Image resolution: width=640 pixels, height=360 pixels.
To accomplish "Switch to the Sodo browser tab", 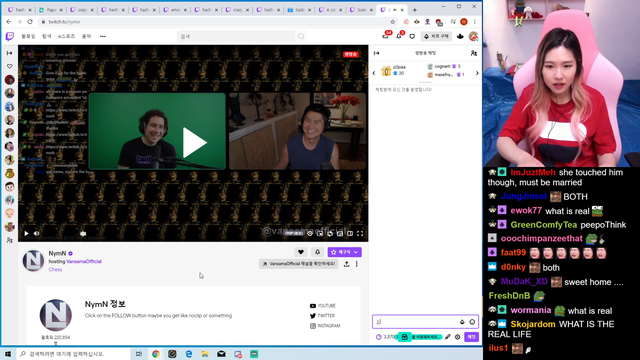I will pyautogui.click(x=299, y=10).
